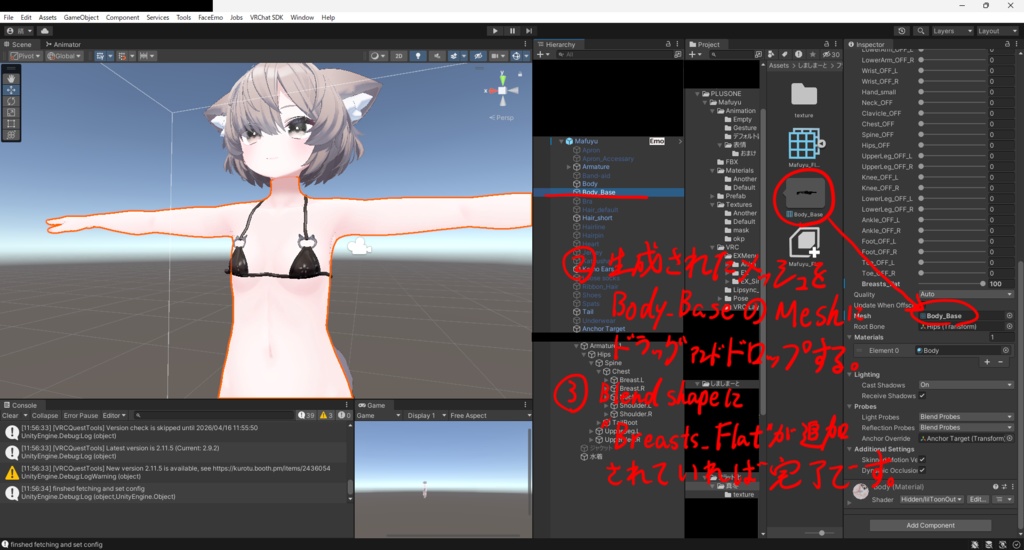Toggle hidden packages count icon showing 30
Screen dimensions: 1024x550
coord(831,55)
